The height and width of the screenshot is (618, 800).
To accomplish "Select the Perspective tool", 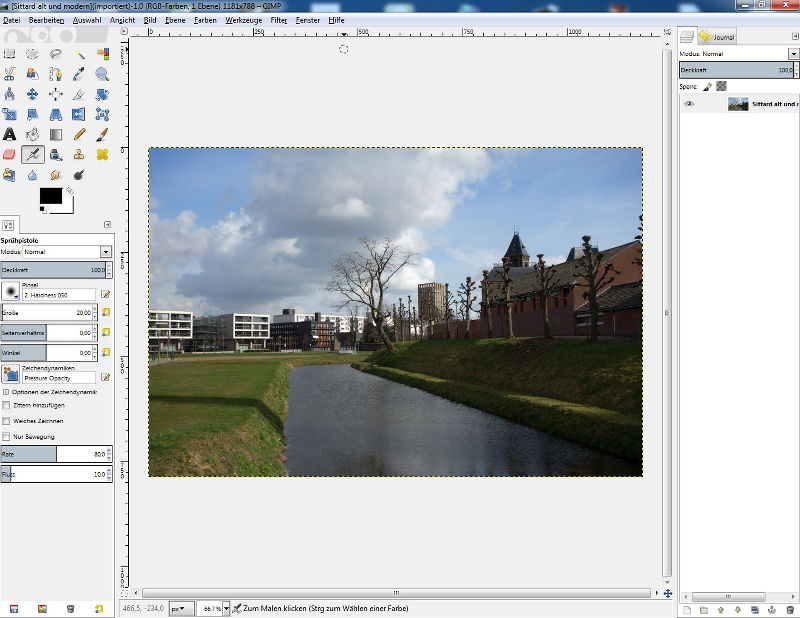I will click(56, 114).
